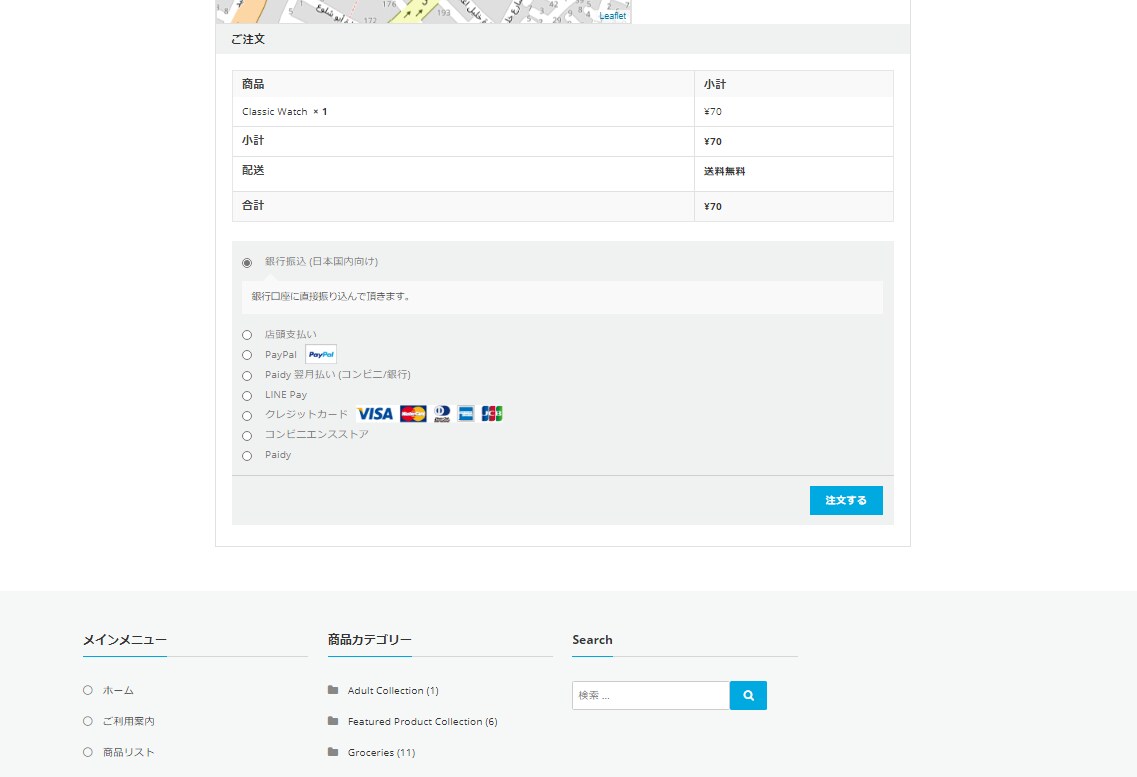Select 店頭支払い payment option
Image resolution: width=1137 pixels, height=777 pixels.
[x=247, y=335]
